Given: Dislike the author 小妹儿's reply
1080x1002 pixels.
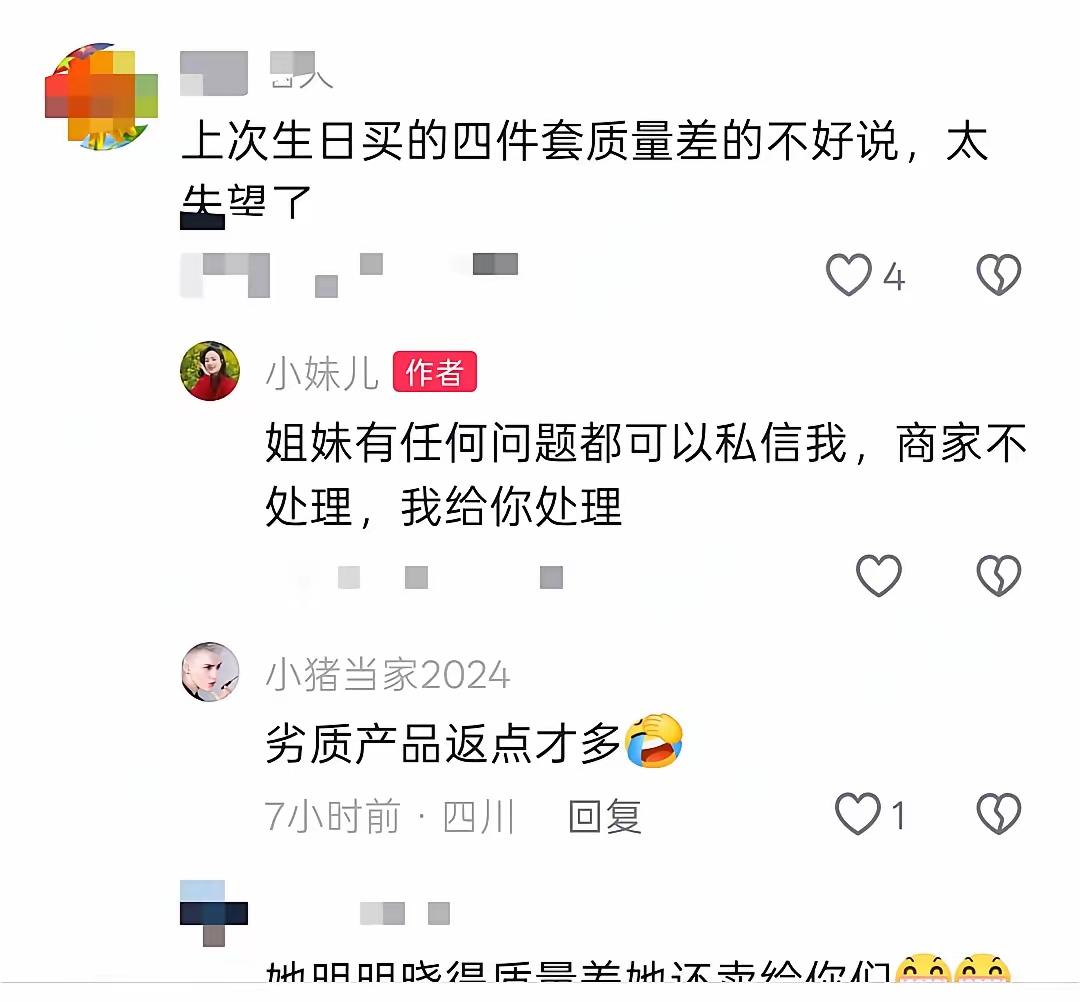Looking at the screenshot, I should [999, 575].
